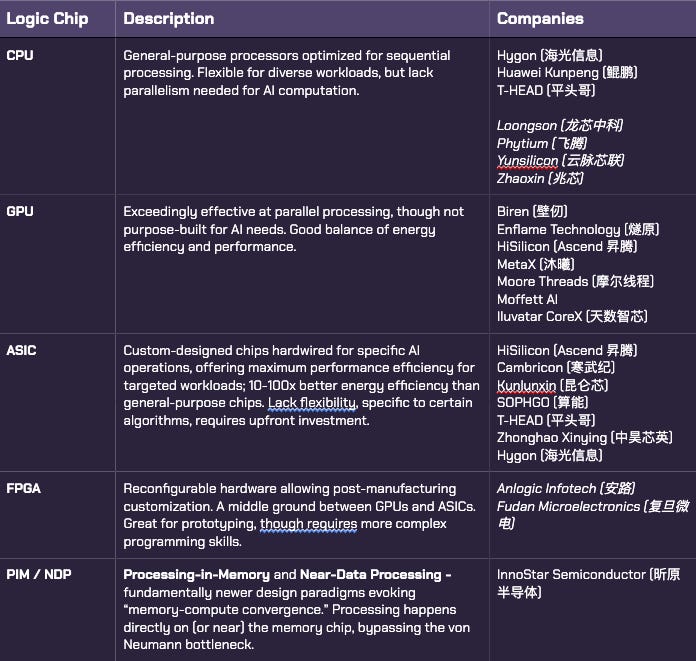Click the 'Companies' column header
The height and width of the screenshot is (661, 696).
(540, 19)
